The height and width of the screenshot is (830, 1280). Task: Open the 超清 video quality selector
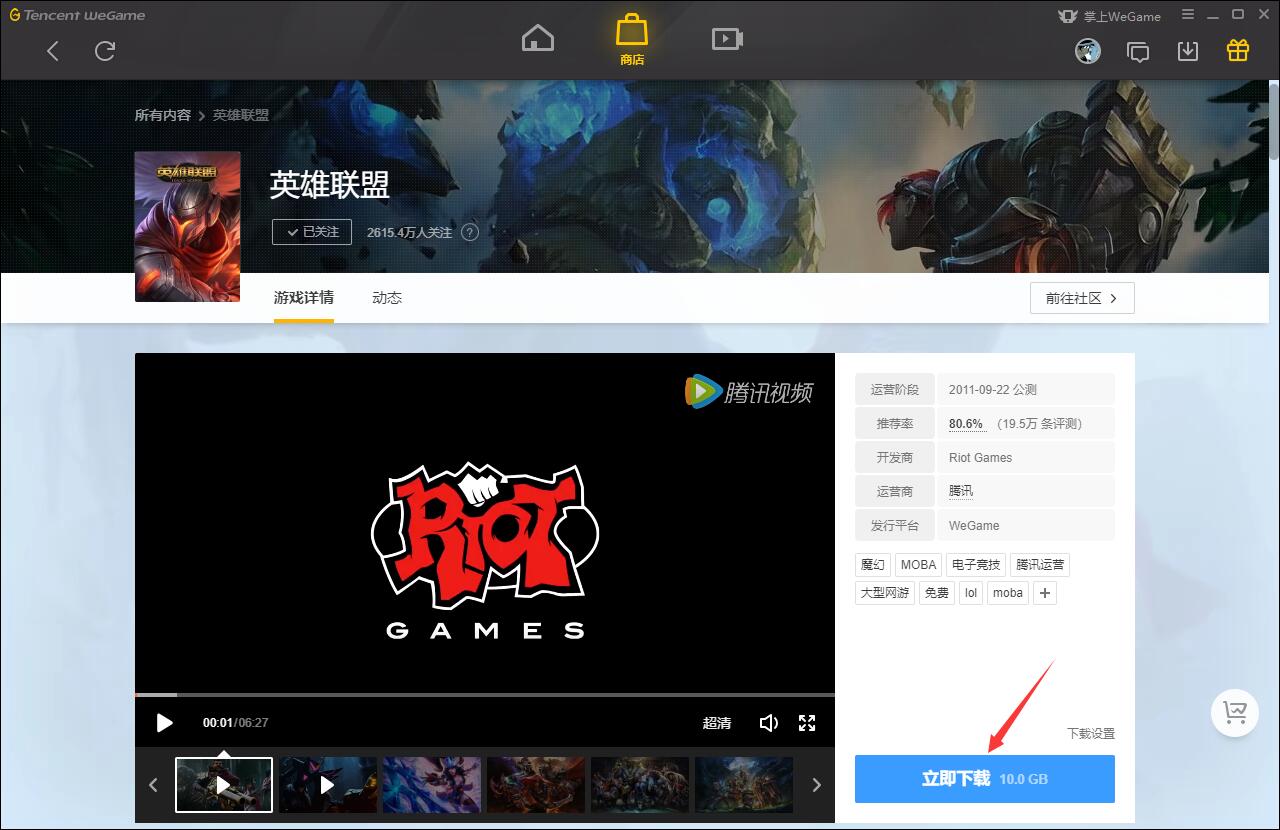pyautogui.click(x=717, y=723)
